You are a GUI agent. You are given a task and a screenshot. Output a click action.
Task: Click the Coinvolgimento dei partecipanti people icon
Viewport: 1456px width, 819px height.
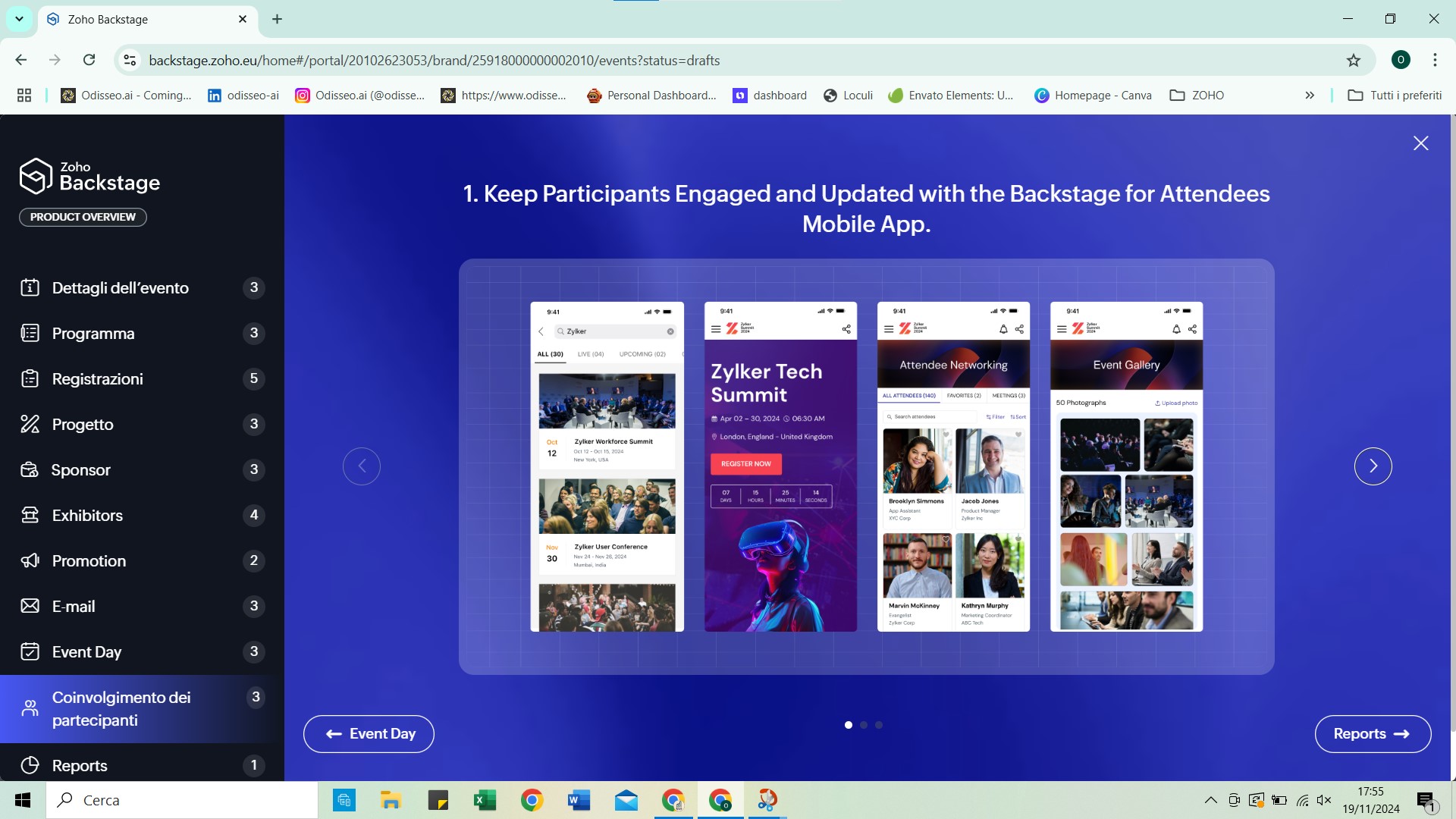30,708
